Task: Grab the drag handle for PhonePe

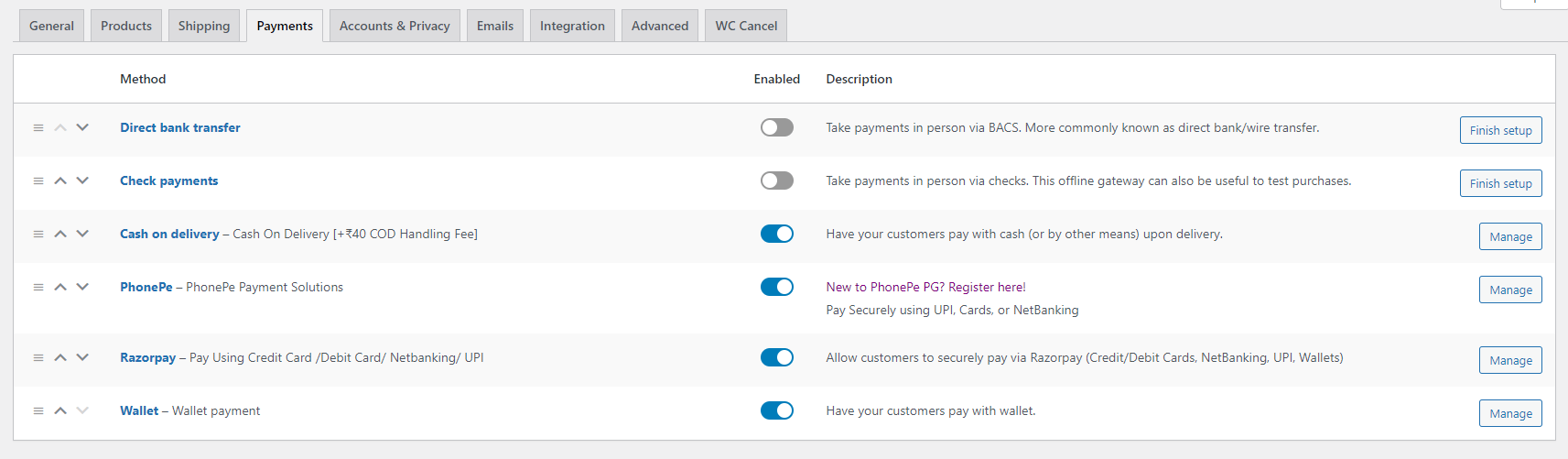Action: pyautogui.click(x=38, y=288)
